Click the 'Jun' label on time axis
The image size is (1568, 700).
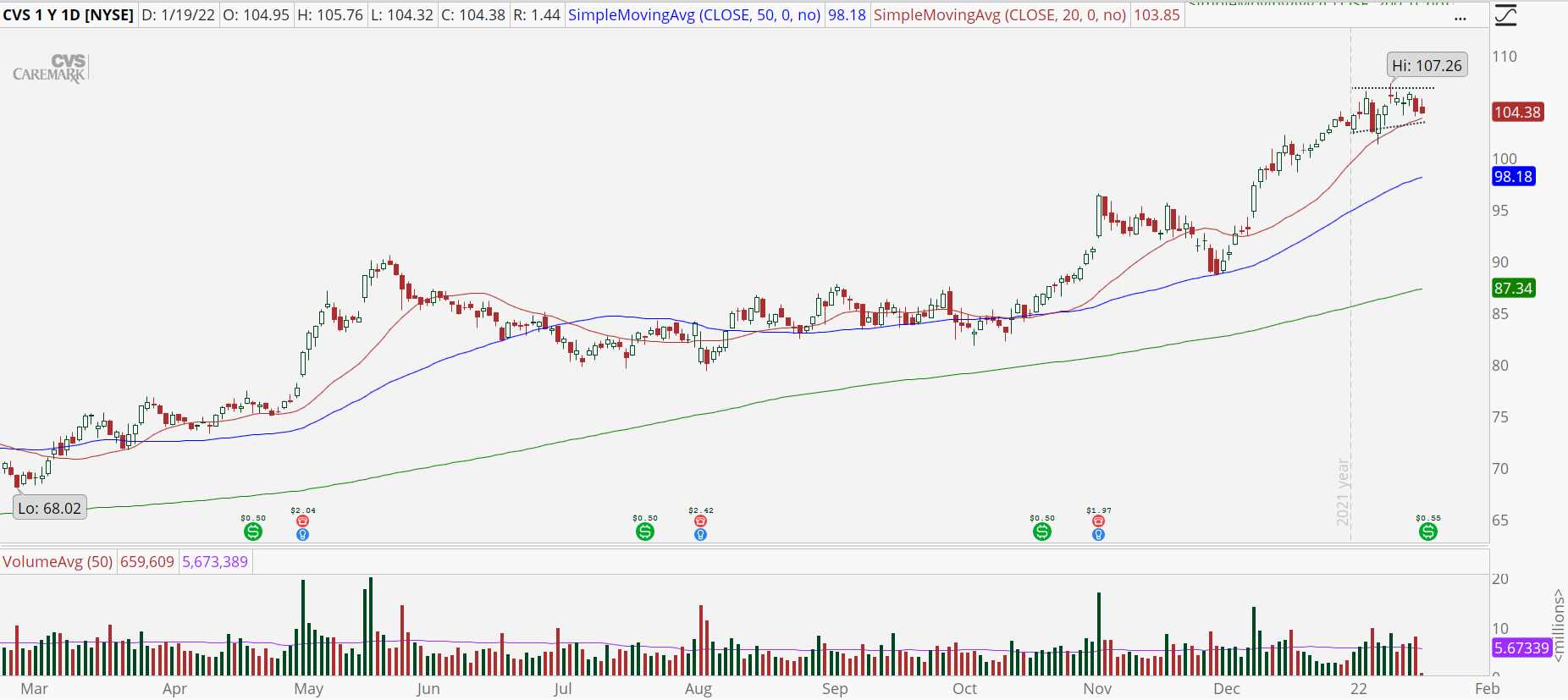coord(428,688)
